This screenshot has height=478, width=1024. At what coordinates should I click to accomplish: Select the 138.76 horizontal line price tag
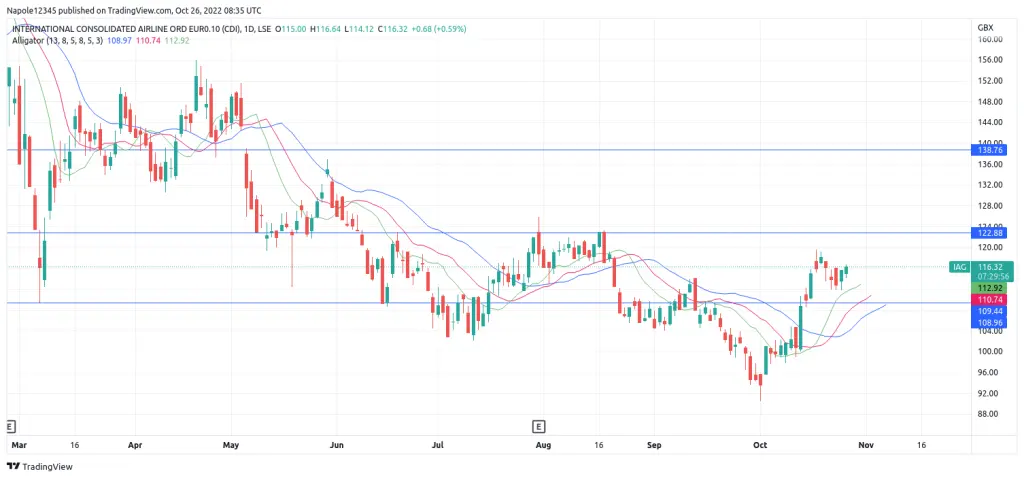(991, 150)
